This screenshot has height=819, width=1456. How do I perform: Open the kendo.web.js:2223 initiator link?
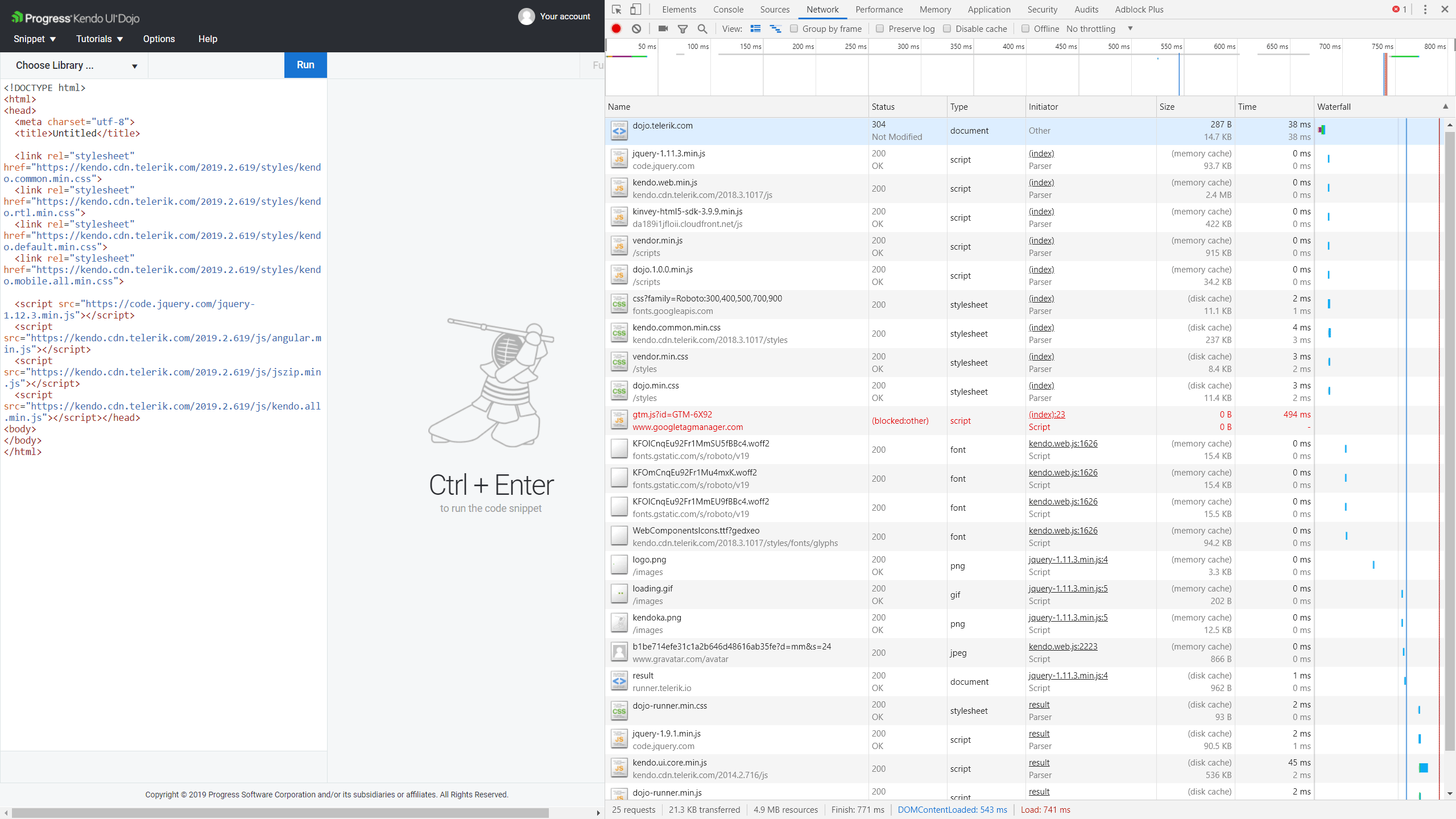tap(1062, 646)
